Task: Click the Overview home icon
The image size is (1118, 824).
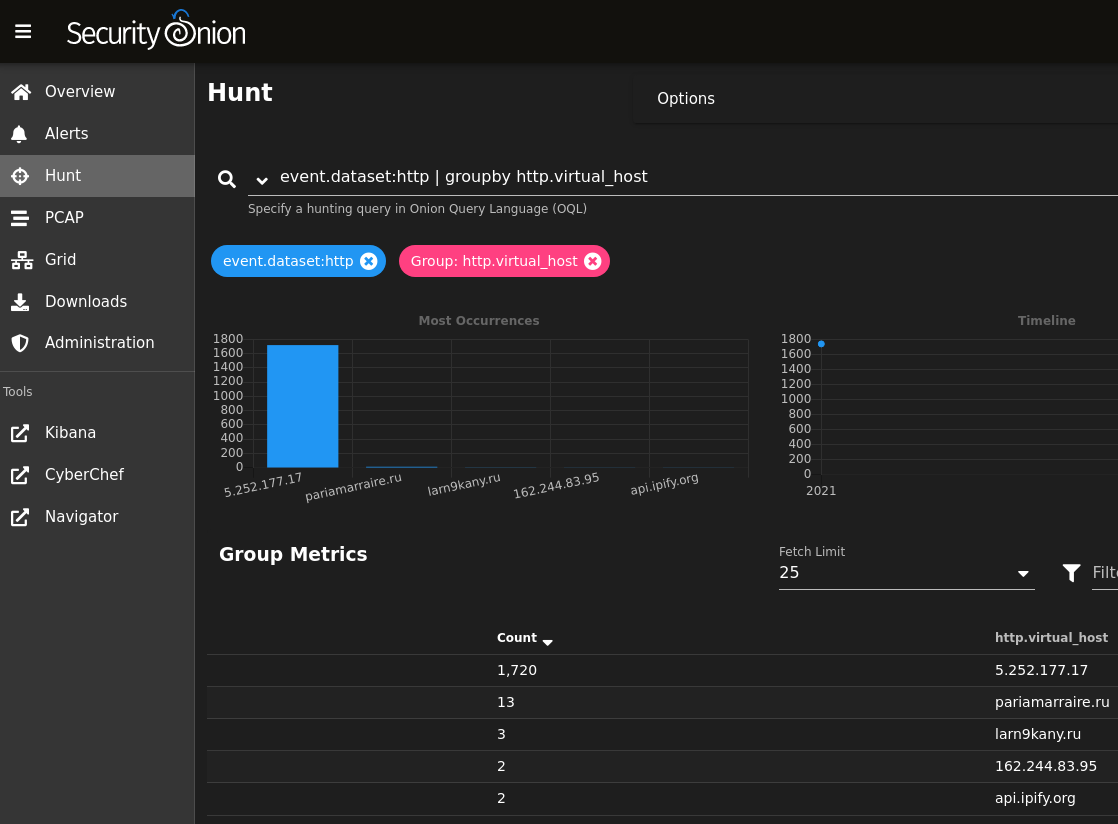Action: click(21, 92)
